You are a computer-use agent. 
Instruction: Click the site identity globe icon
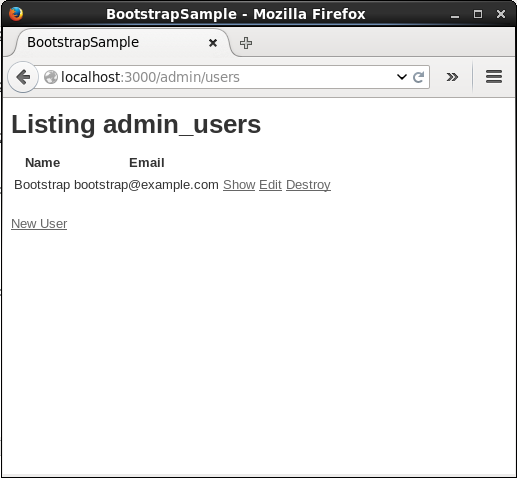tap(51, 77)
